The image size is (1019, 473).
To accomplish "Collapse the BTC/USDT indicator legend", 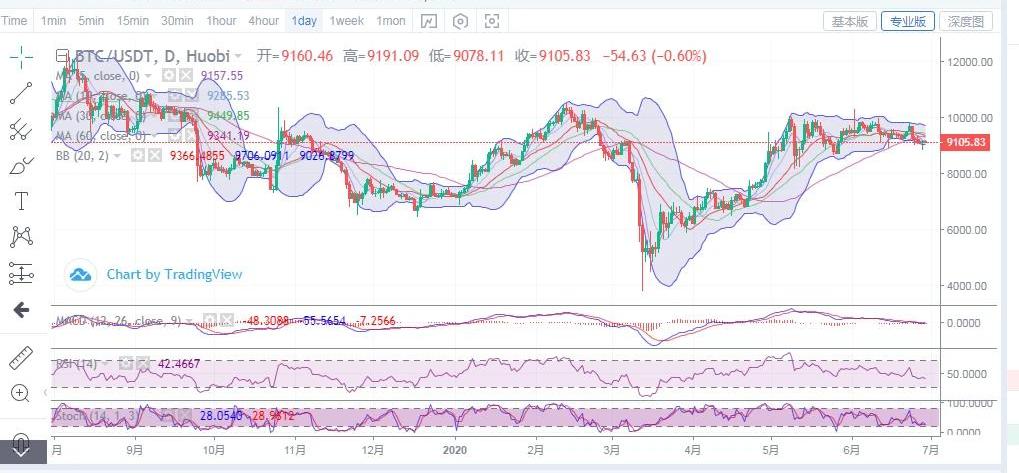I will [x=62, y=56].
